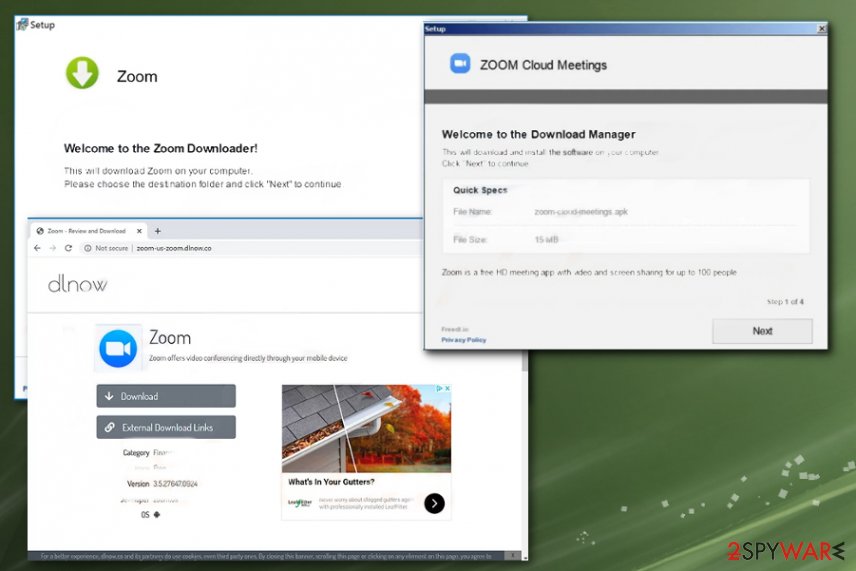The image size is (856, 571).
Task: Go forward in the browser
Action: point(52,248)
